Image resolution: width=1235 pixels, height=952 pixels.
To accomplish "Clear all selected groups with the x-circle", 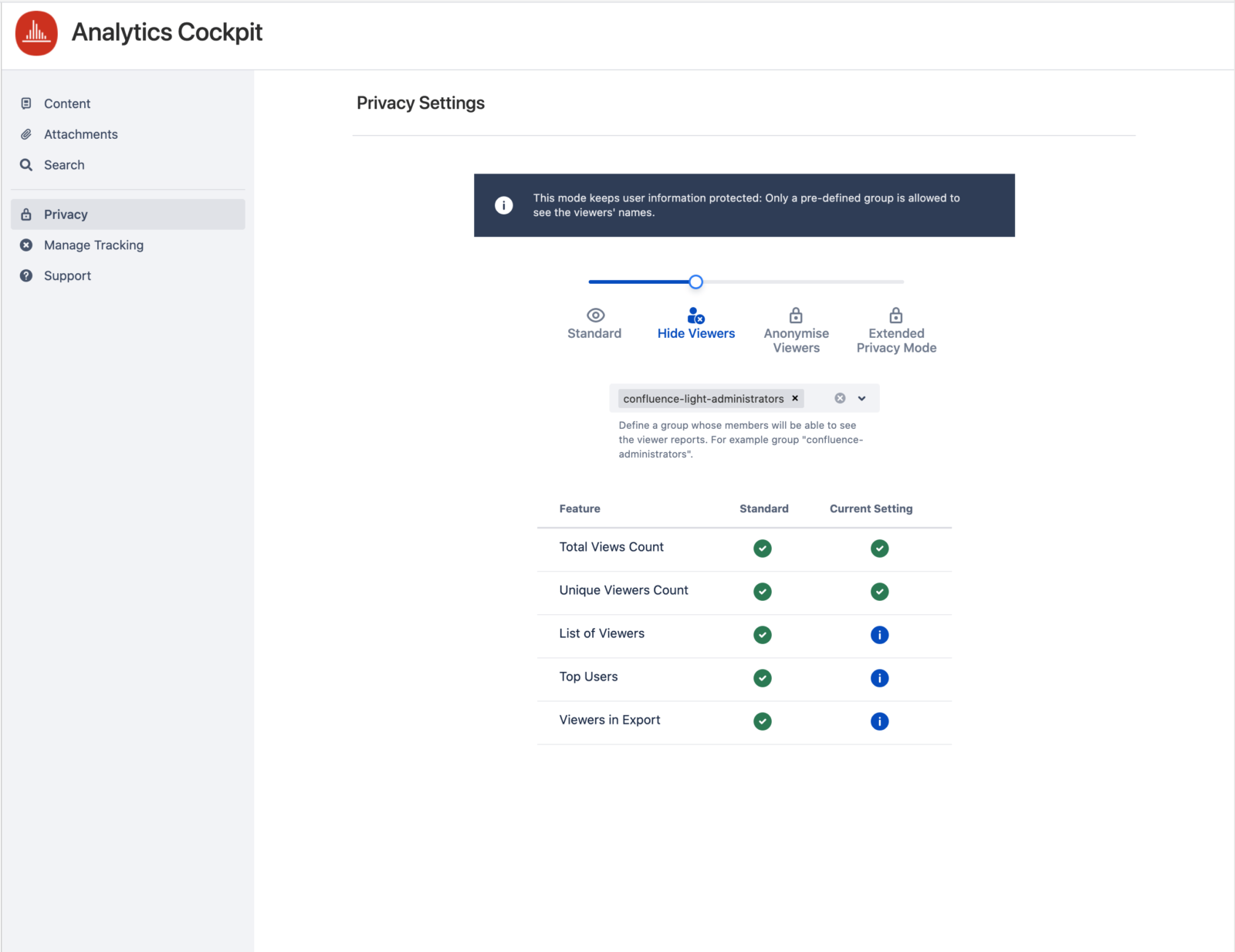I will (839, 398).
